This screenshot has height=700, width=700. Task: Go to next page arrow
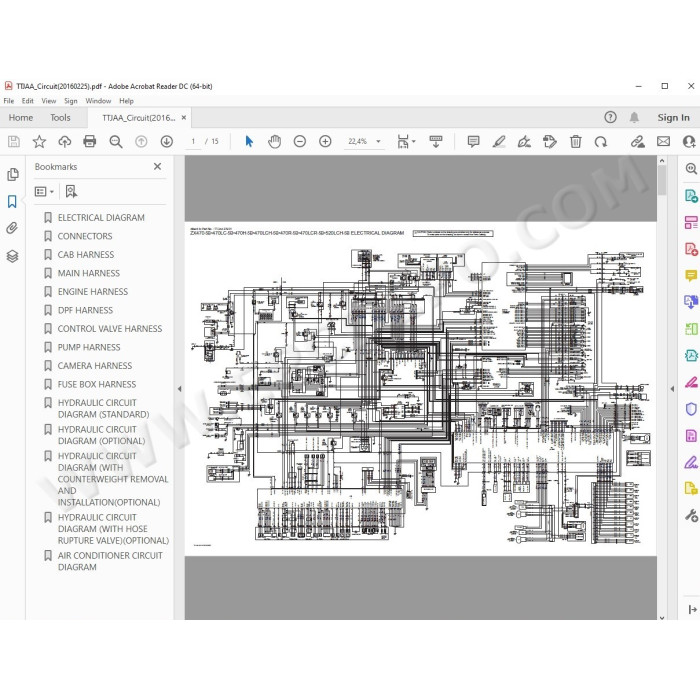click(x=167, y=142)
